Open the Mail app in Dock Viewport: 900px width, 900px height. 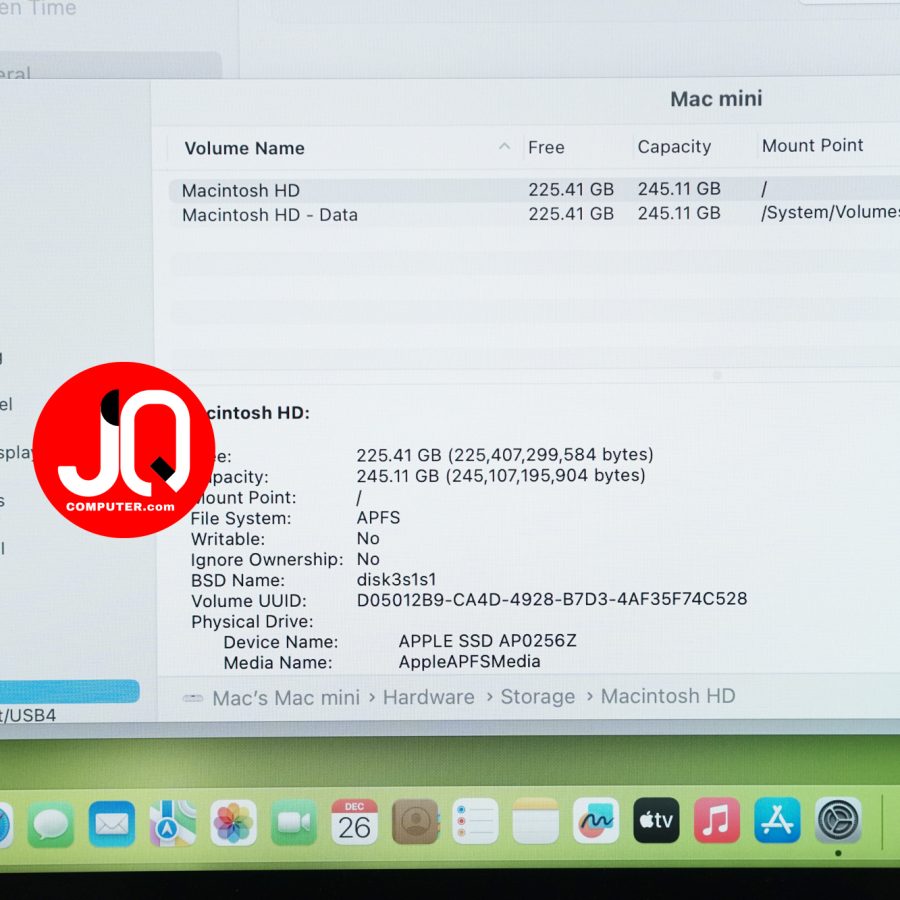[x=111, y=824]
